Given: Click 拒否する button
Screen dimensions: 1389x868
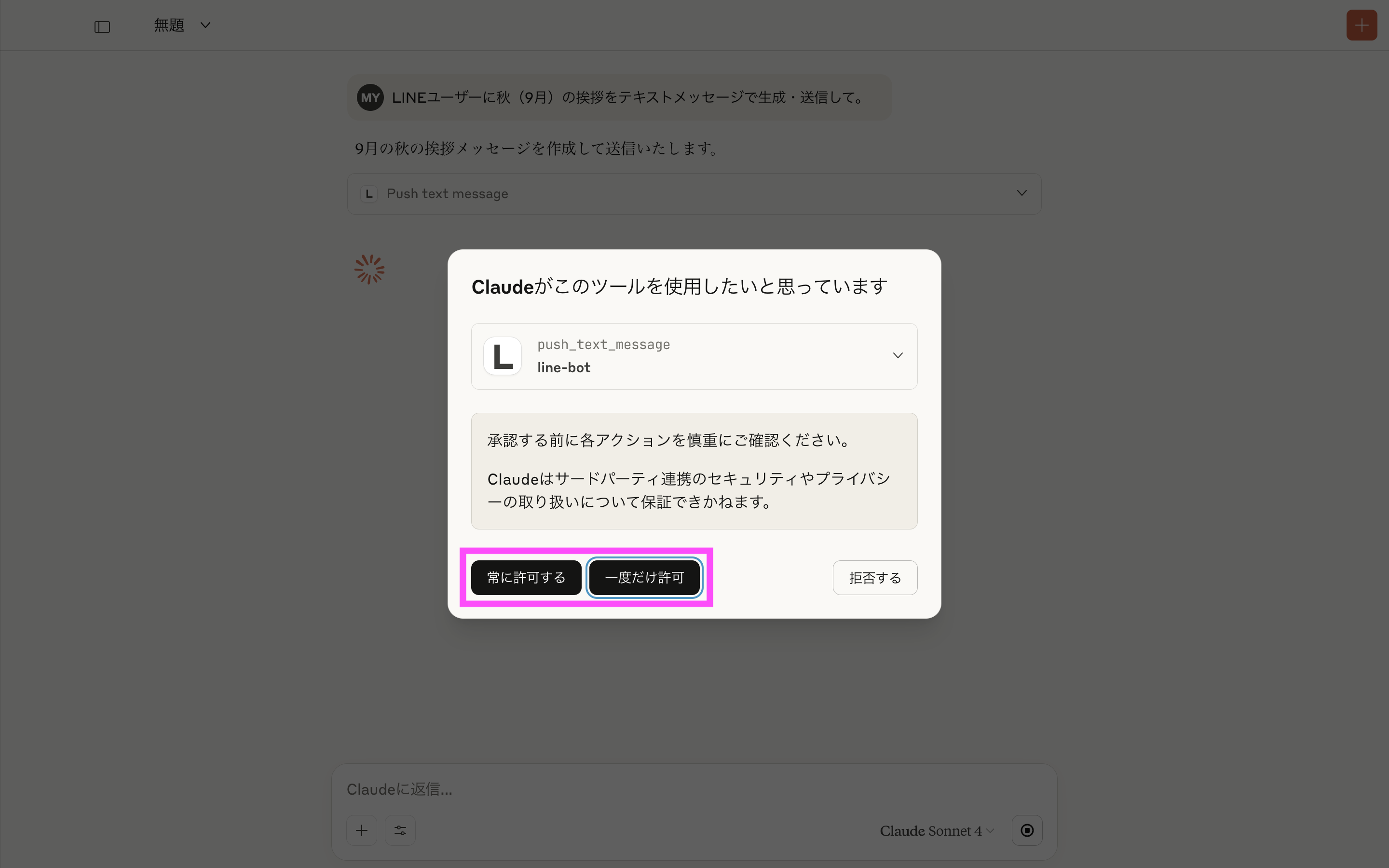Looking at the screenshot, I should (x=874, y=578).
